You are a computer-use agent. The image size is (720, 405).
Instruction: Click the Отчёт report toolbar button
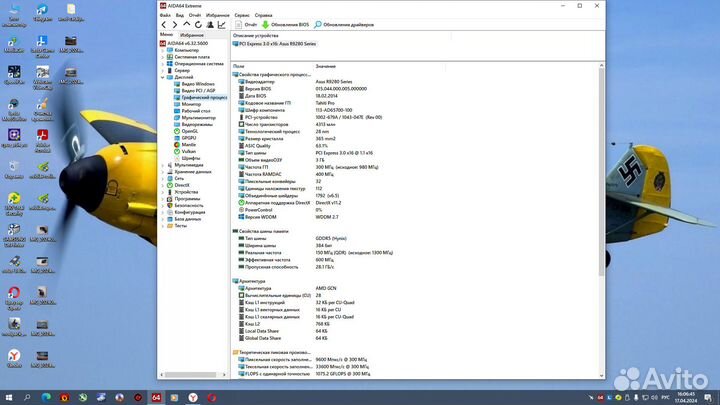246,25
